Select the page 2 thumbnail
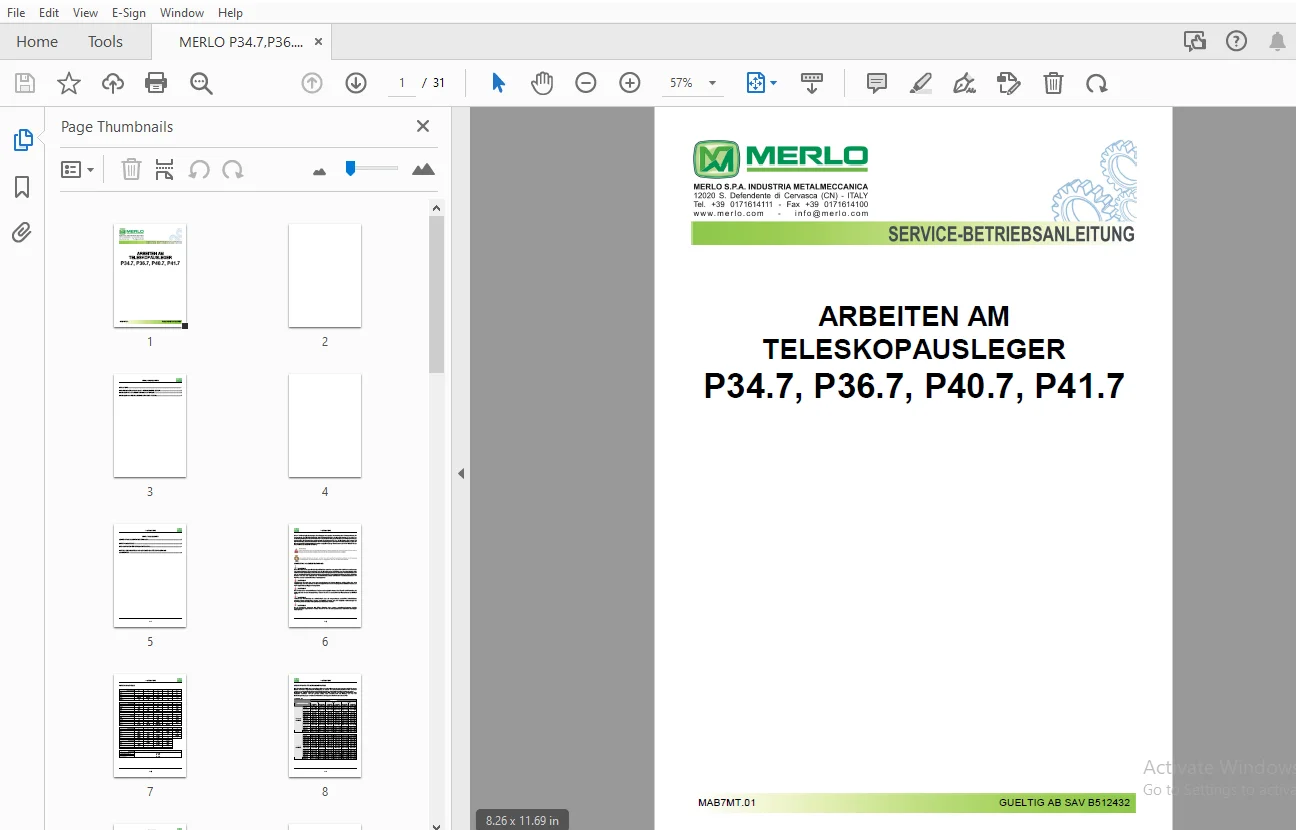 pos(325,275)
